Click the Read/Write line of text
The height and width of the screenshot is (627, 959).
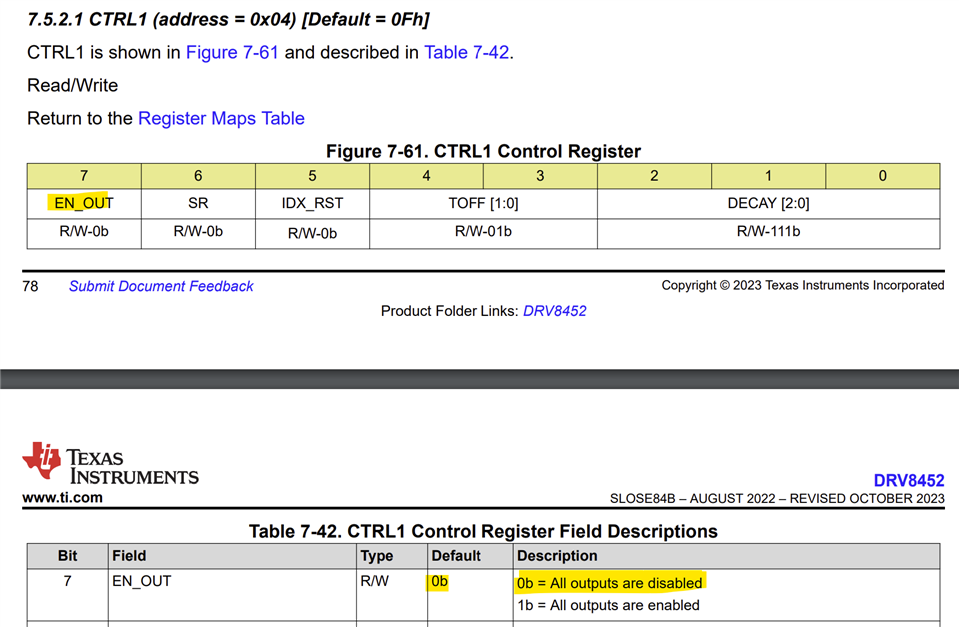(x=73, y=86)
